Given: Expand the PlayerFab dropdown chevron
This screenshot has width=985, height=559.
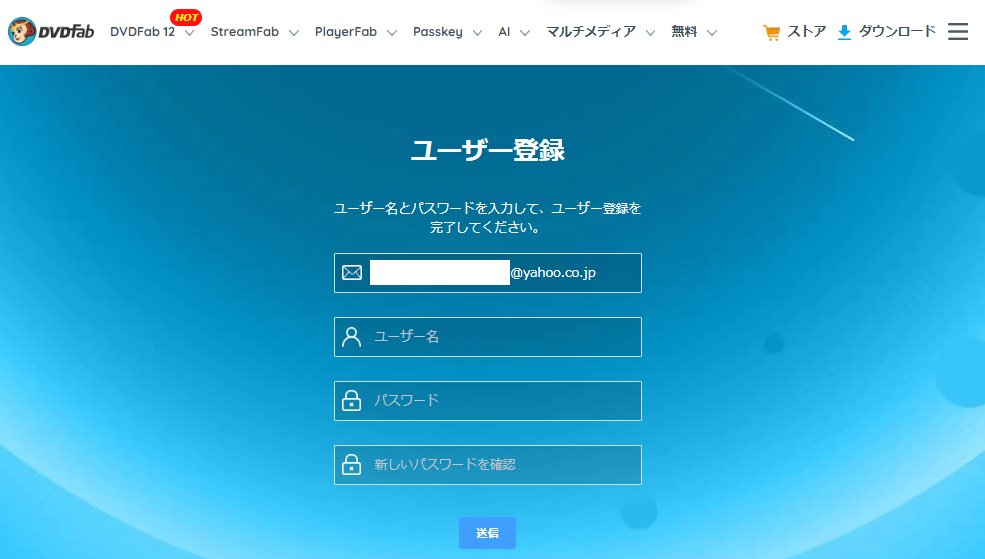Looking at the screenshot, I should click(391, 33).
